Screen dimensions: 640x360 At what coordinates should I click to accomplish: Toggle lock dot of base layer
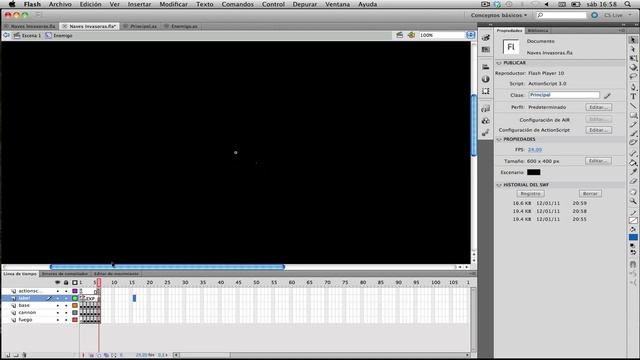click(66, 305)
